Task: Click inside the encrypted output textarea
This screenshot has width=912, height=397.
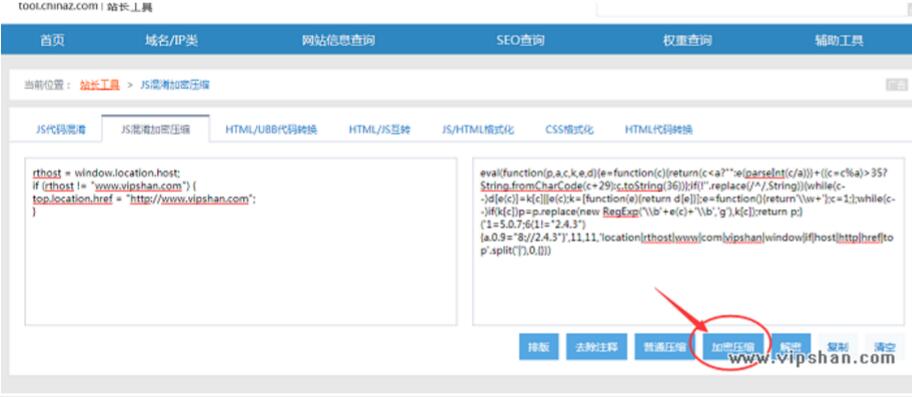Action: point(689,241)
